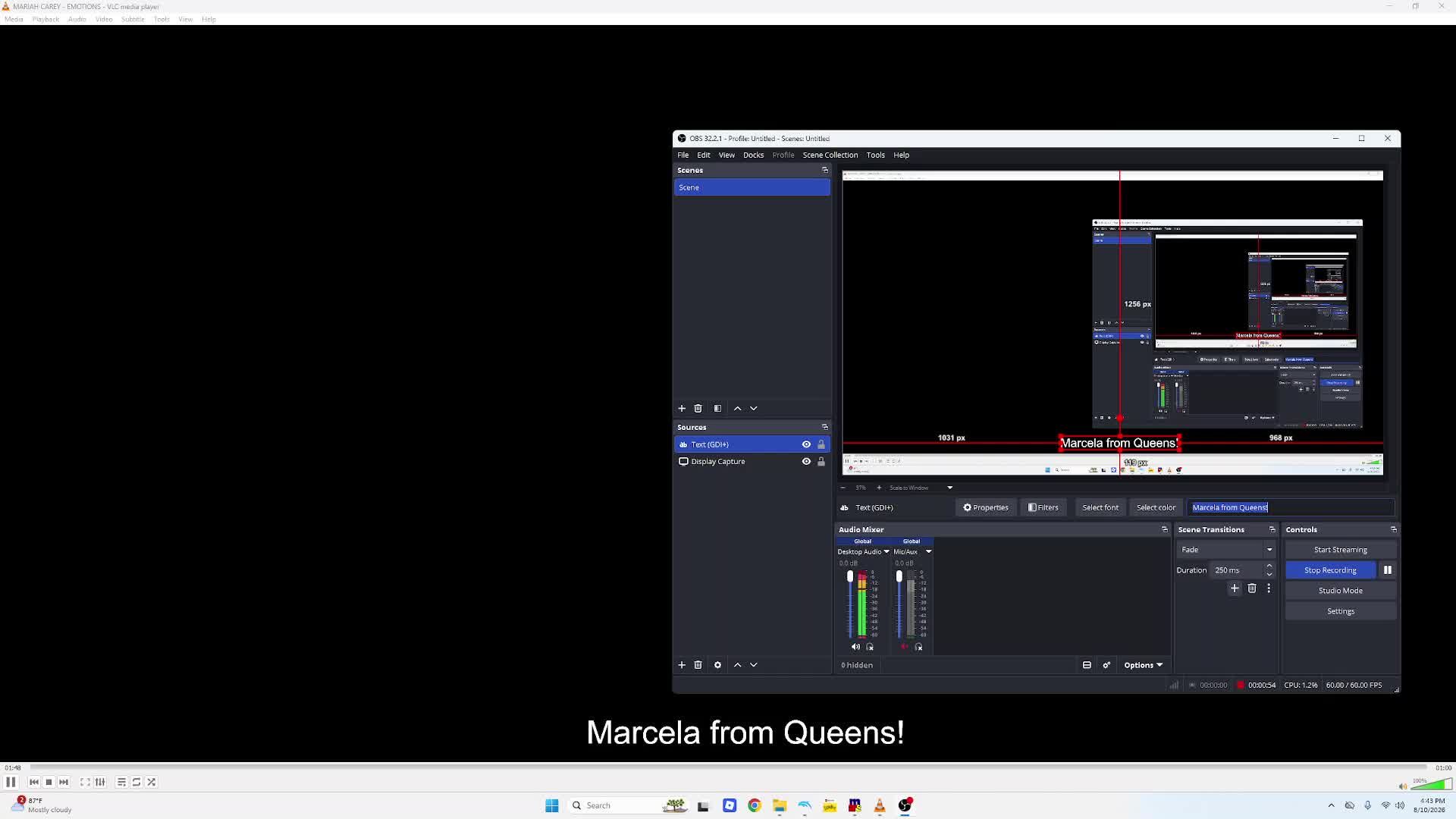Lock the Display Capture source
This screenshot has height=819, width=1456.
pyautogui.click(x=821, y=461)
